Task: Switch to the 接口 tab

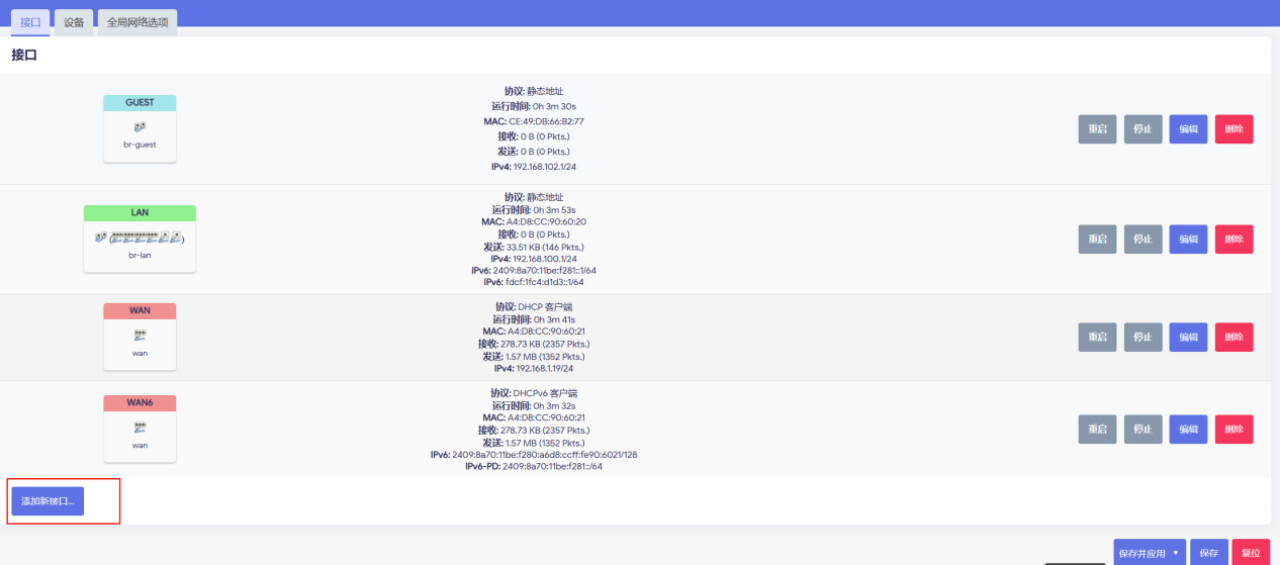Action: pos(30,22)
